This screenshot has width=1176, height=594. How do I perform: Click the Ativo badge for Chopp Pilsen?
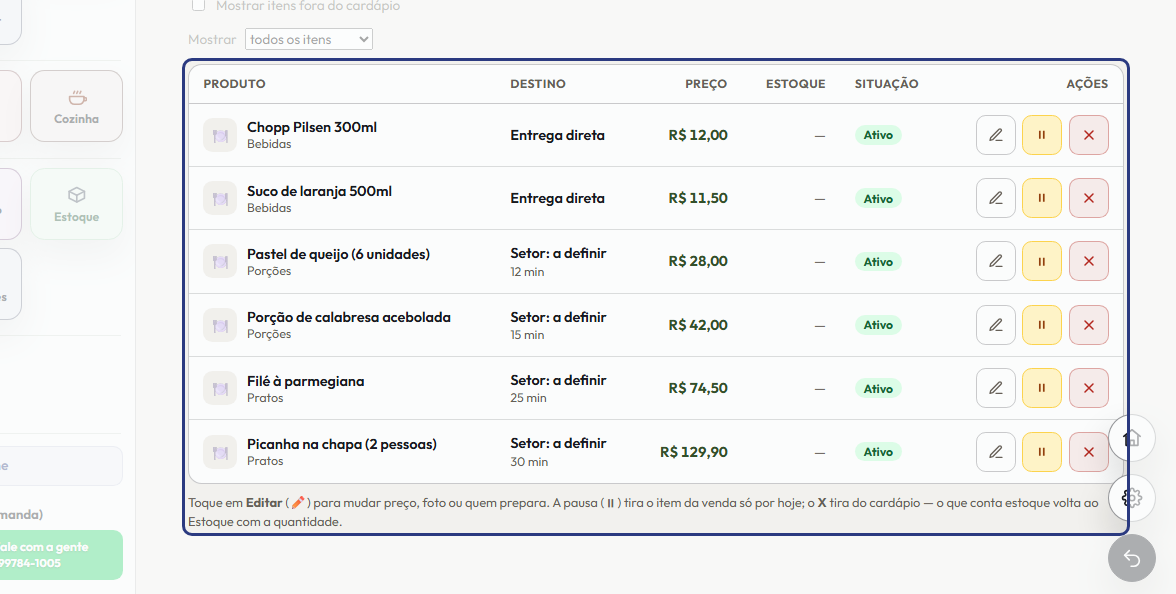pyautogui.click(x=878, y=135)
